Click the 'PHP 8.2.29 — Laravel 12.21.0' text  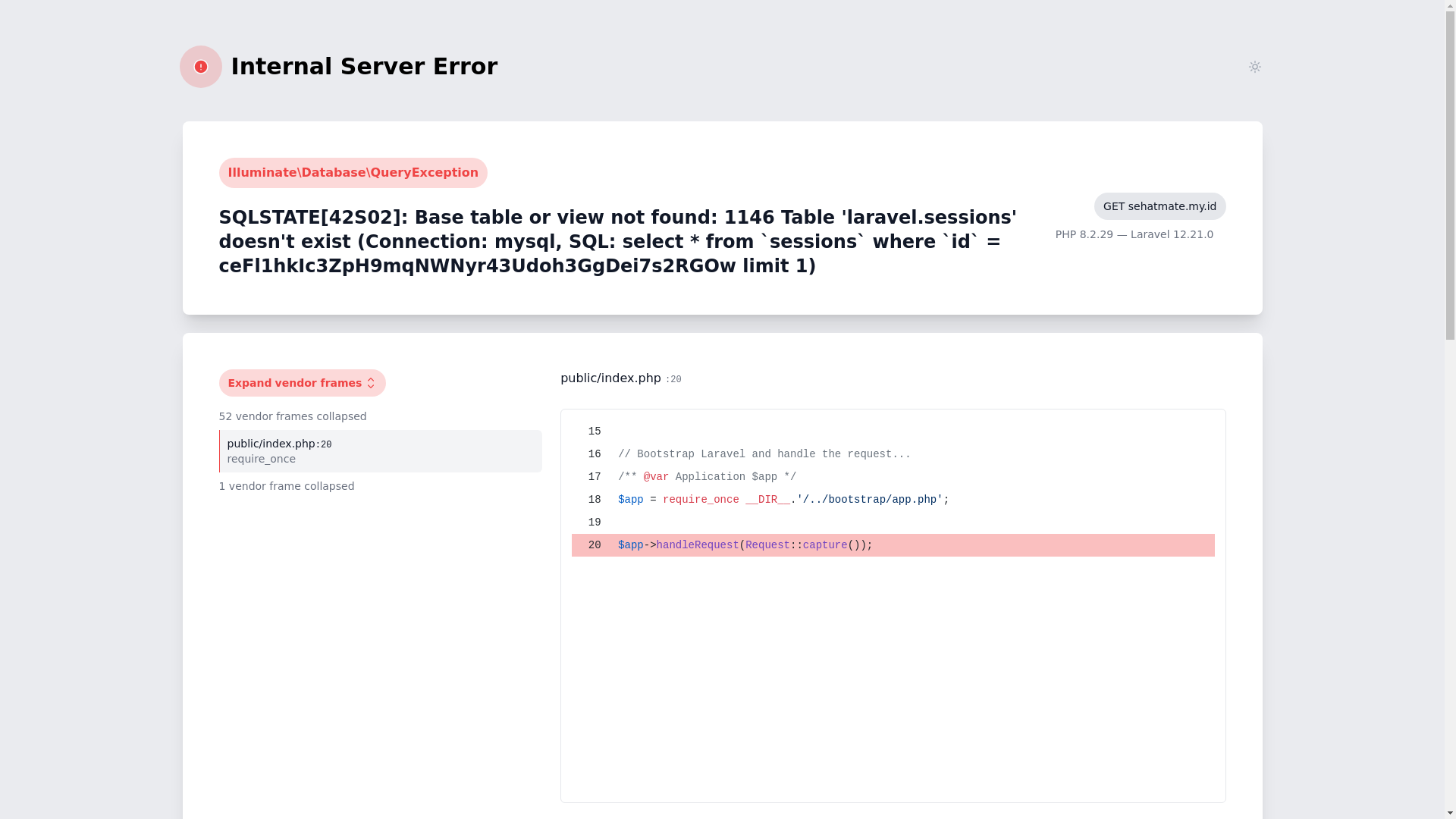(1134, 234)
